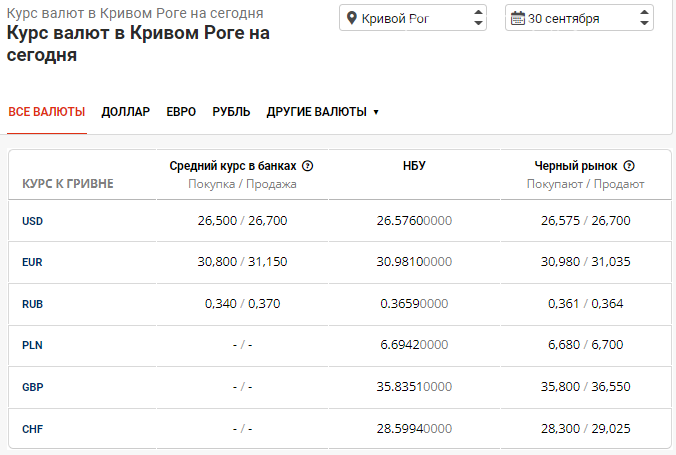The height and width of the screenshot is (455, 676).
Task: Open the Рубль tab
Action: (x=231, y=111)
